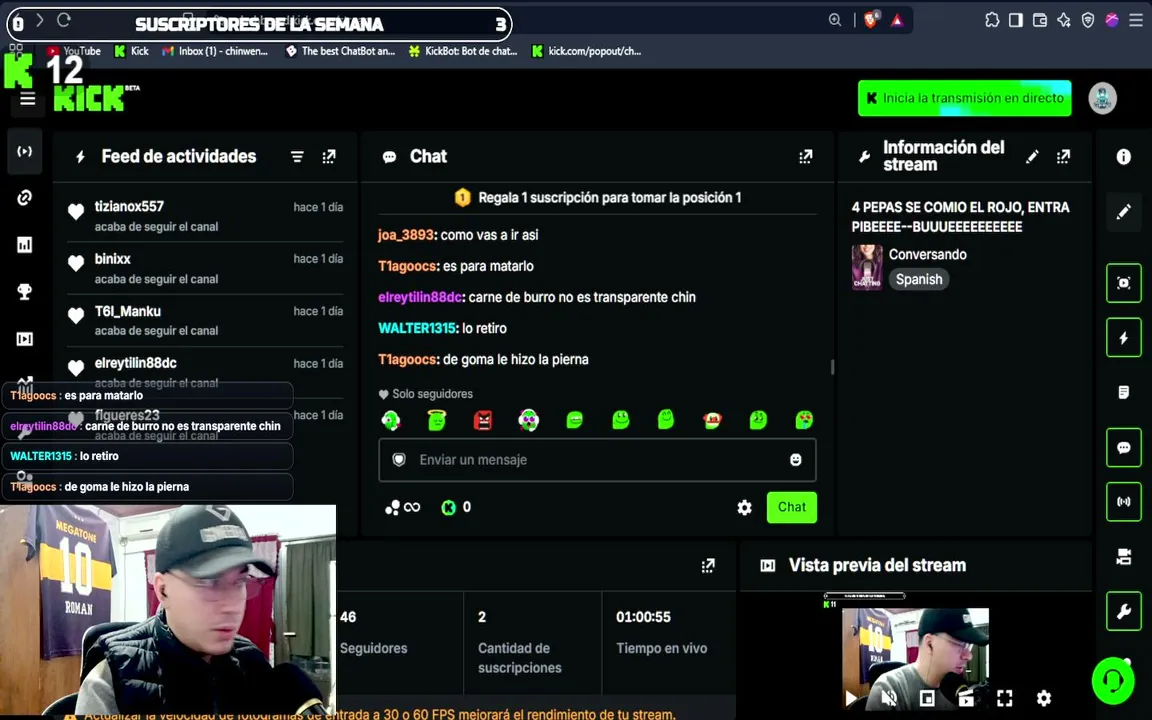Toggle the lightning activity feed panel

point(1123,337)
